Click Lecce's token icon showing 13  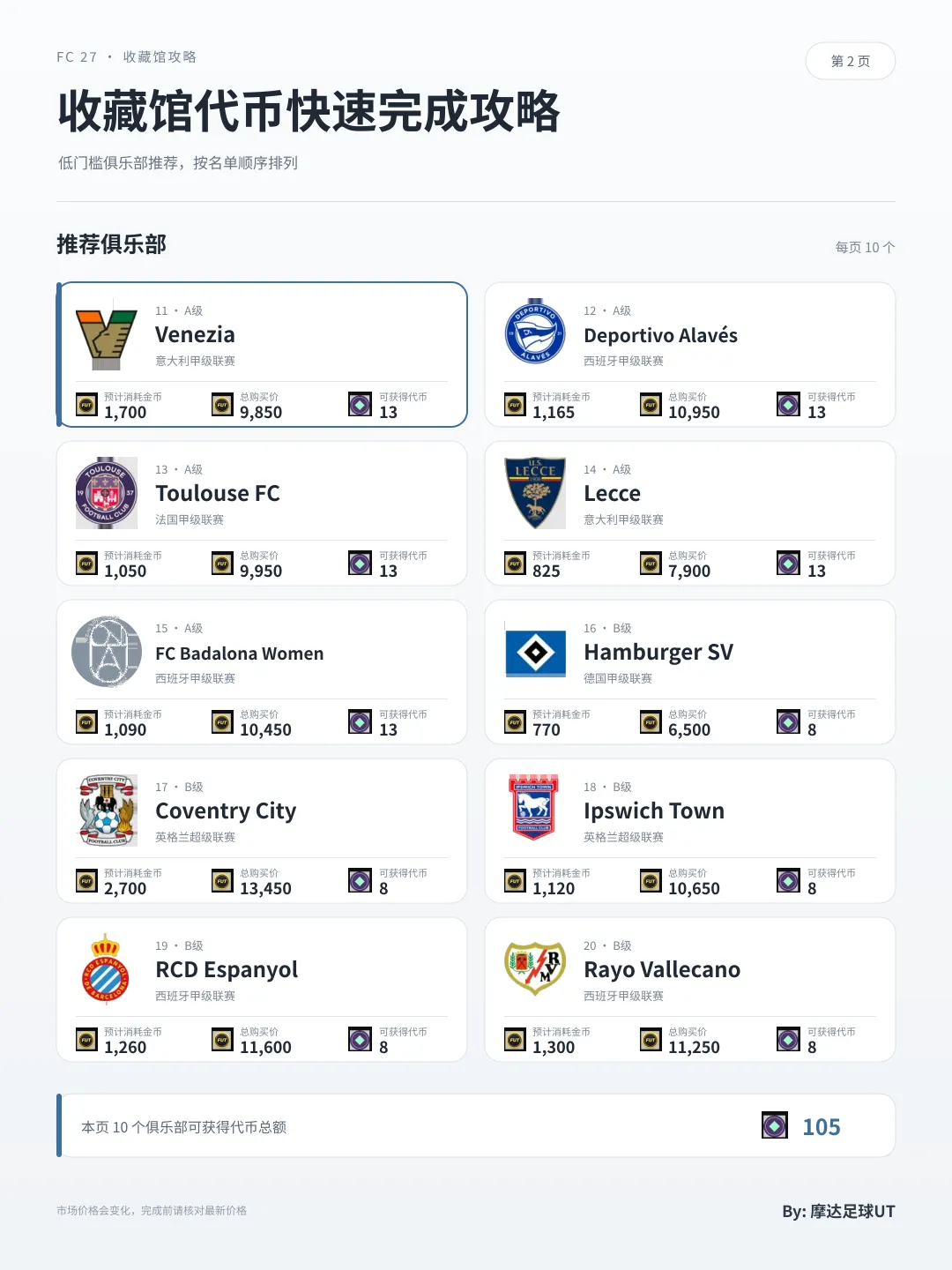point(788,564)
